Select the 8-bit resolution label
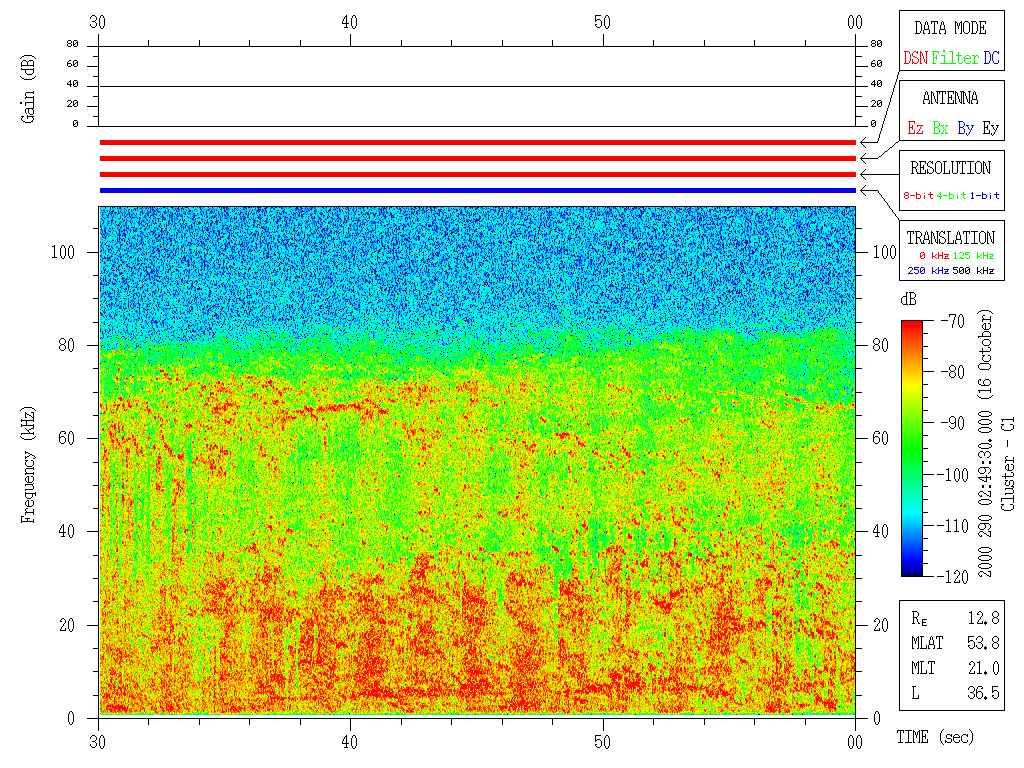The image size is (1024, 768). (919, 196)
